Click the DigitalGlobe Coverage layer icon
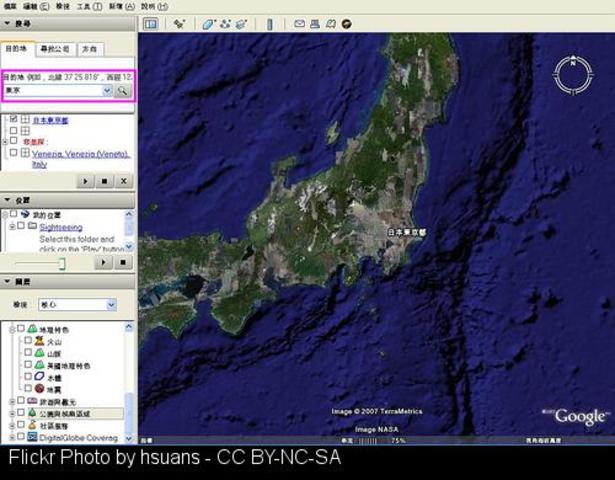 (x=32, y=436)
